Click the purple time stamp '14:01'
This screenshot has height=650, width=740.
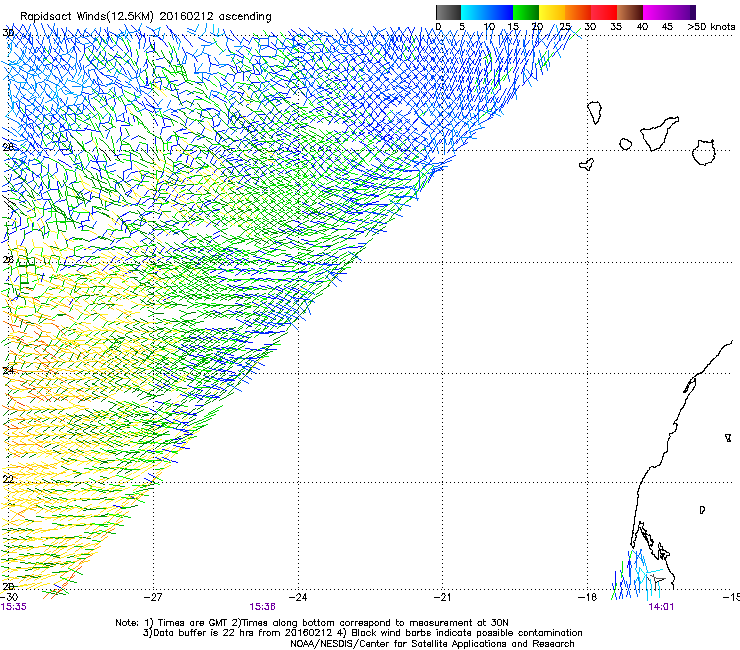click(661, 607)
